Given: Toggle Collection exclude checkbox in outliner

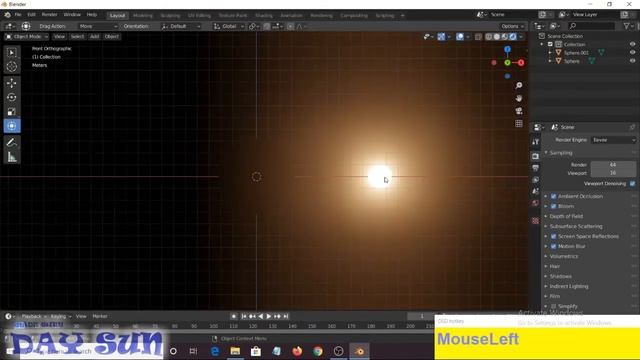Looking at the screenshot, I should [550, 44].
